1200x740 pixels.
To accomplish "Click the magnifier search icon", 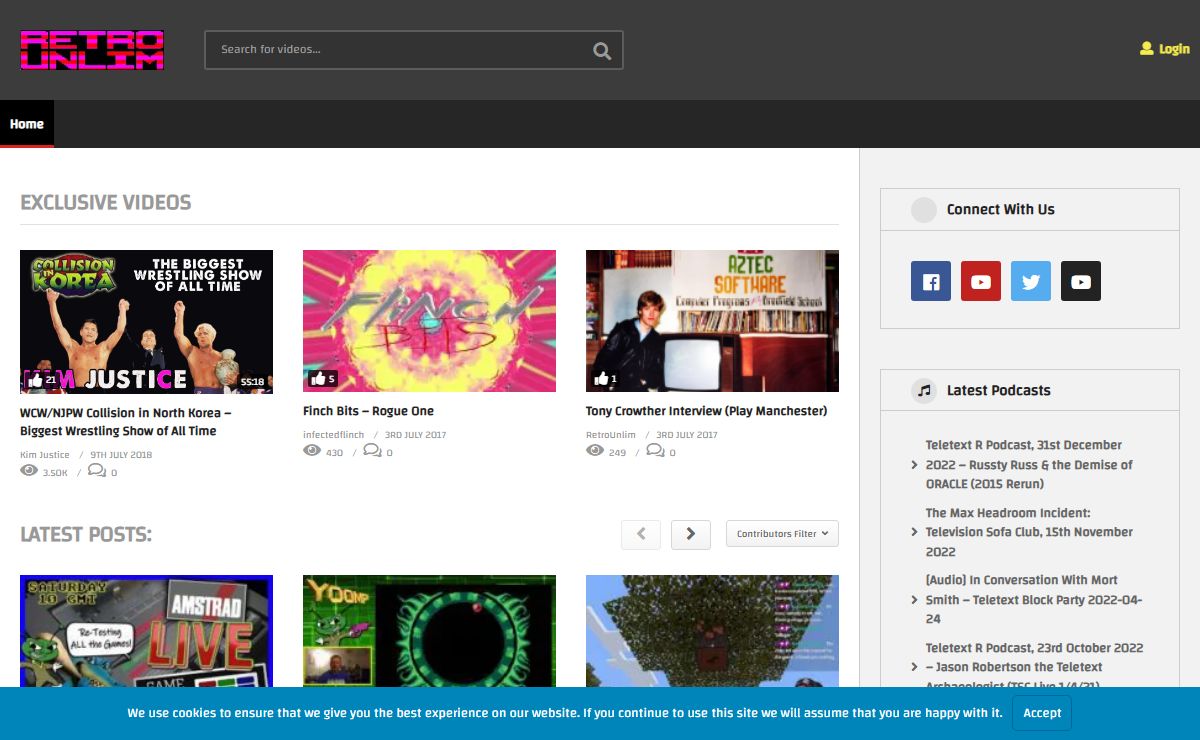I will (601, 50).
